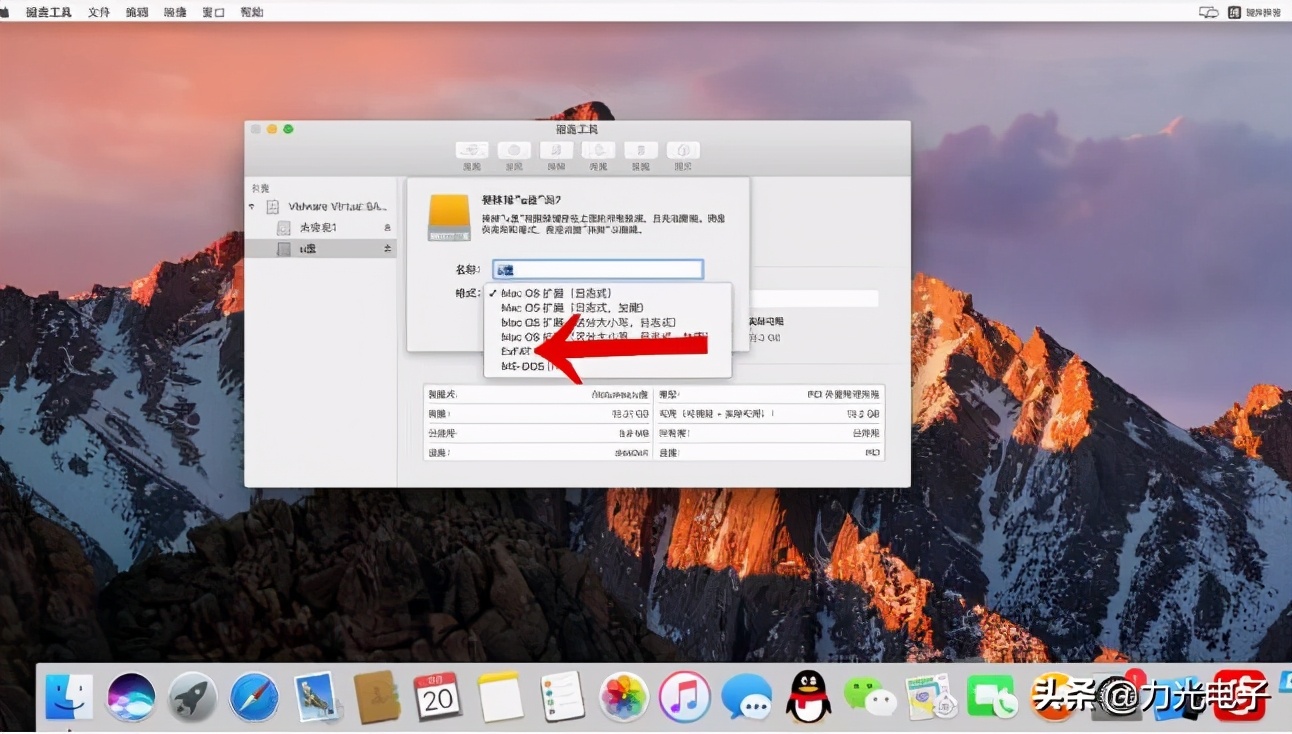Open the iTunes music icon in Dock
1292x734 pixels.
[x=685, y=696]
